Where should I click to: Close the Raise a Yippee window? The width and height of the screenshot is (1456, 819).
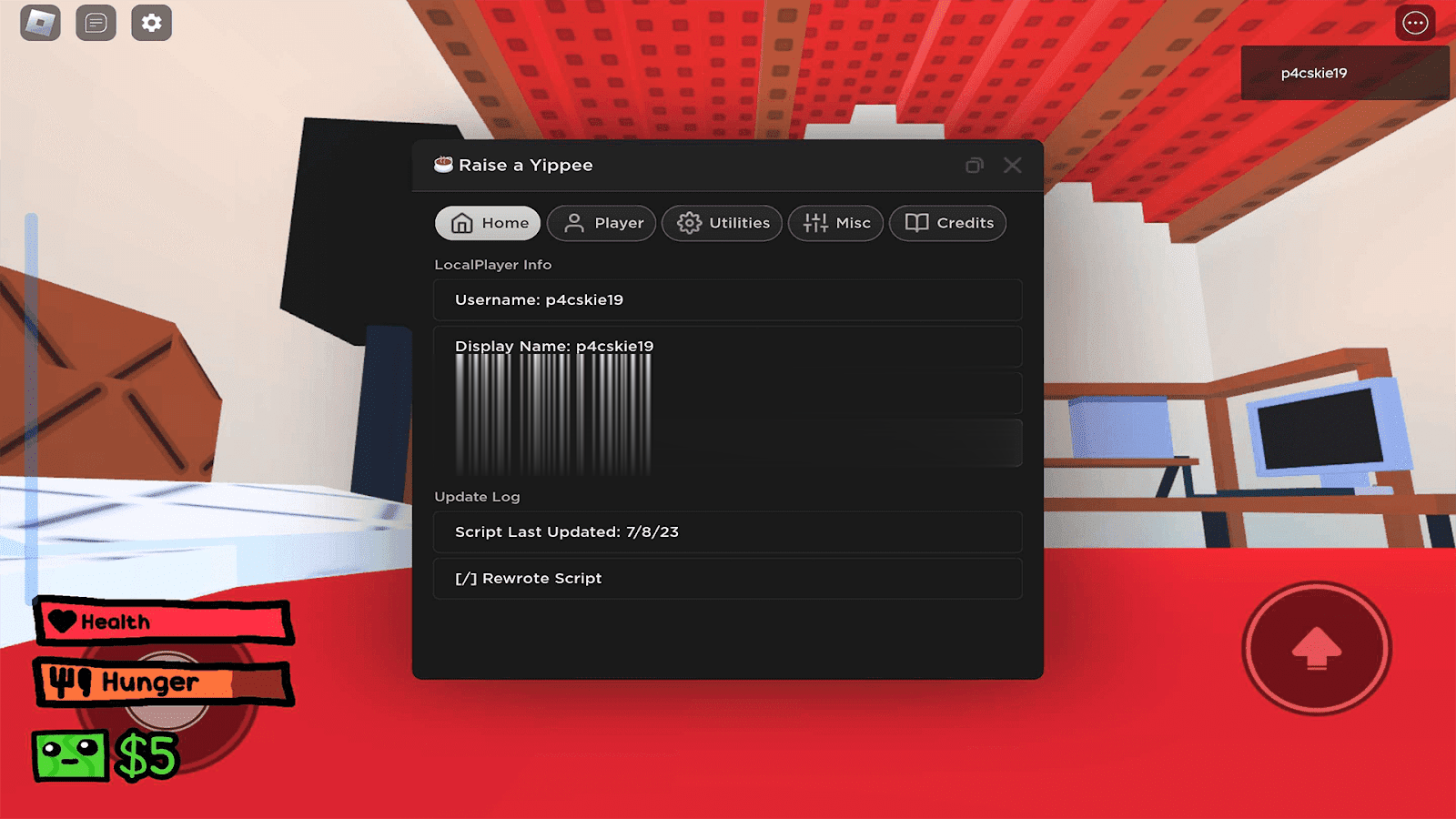[1012, 166]
